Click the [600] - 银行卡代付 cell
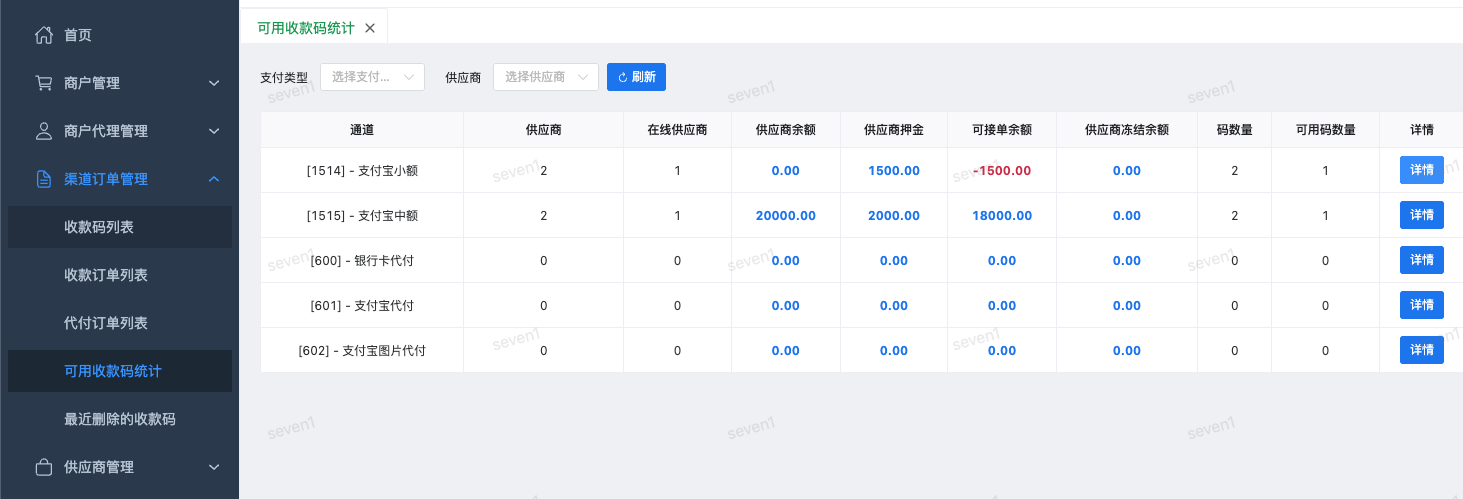 pyautogui.click(x=362, y=261)
